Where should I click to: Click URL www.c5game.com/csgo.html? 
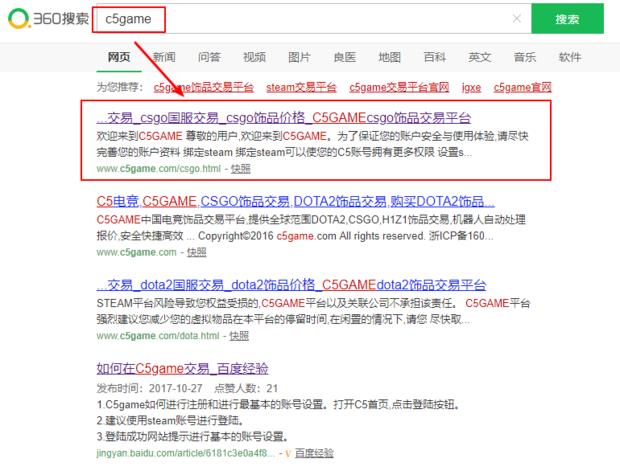159,169
